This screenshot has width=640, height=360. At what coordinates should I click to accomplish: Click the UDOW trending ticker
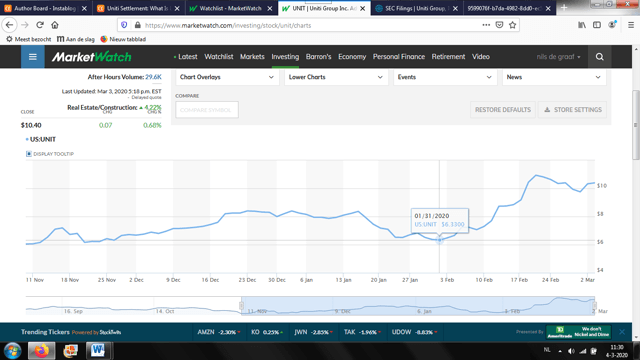click(x=415, y=332)
